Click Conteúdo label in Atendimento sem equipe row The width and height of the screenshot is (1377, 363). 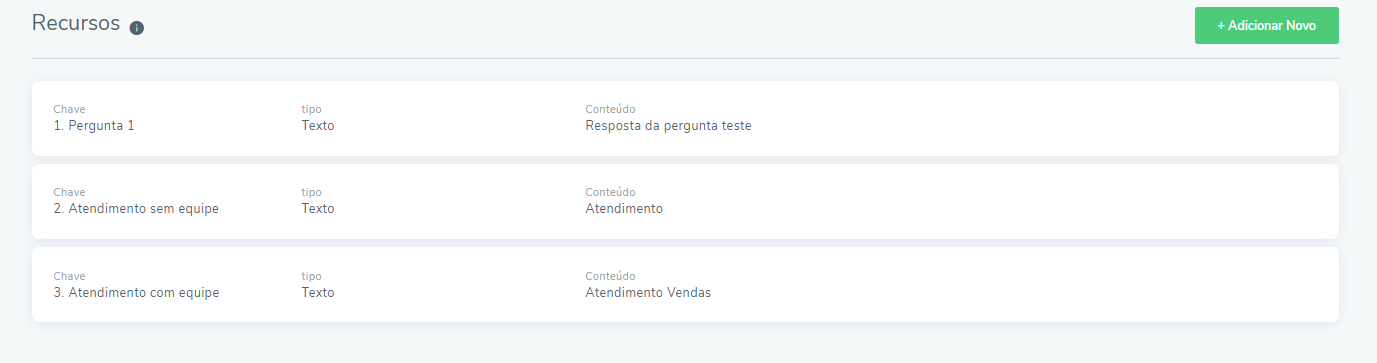[x=610, y=192]
